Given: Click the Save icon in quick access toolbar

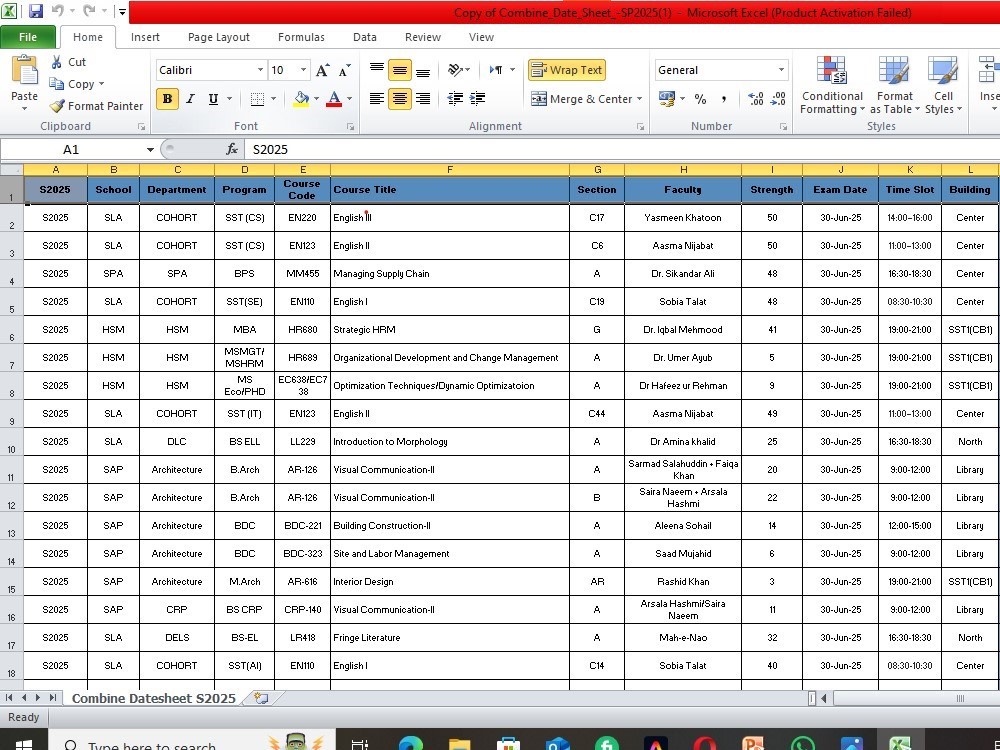Looking at the screenshot, I should click(x=35, y=11).
